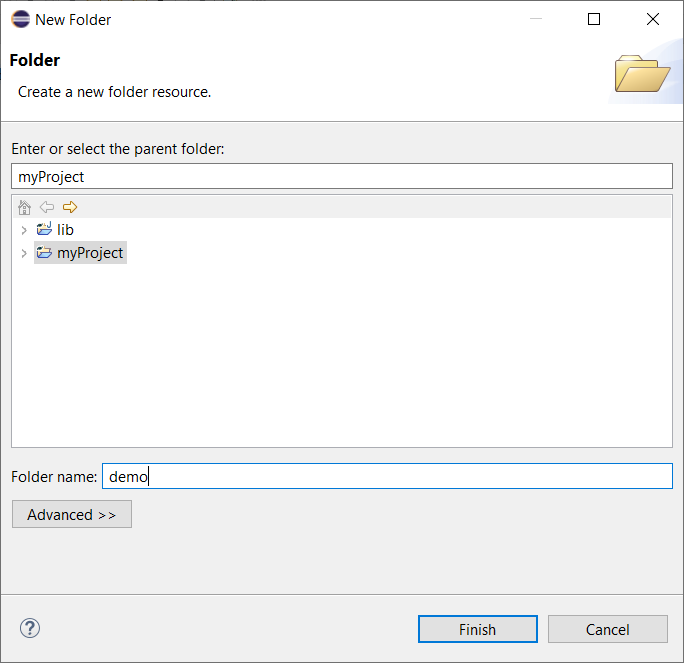Focus the parent folder text field
Viewport: 684px width, 663px height.
point(342,176)
